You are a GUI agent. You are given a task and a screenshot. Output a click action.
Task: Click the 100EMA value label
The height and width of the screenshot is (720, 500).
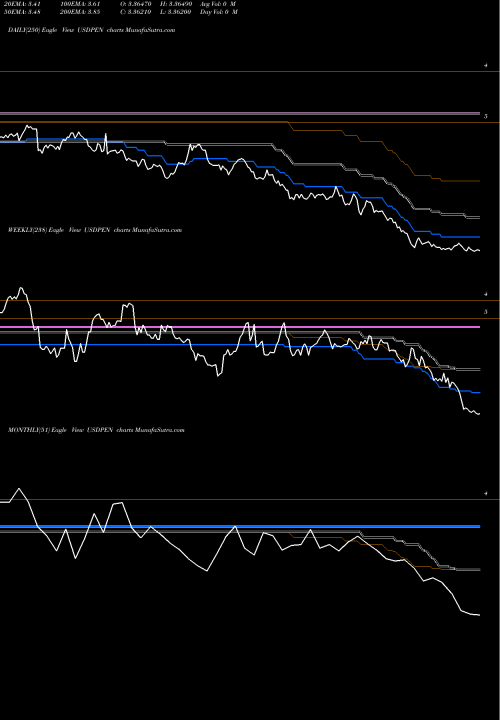[80, 4]
